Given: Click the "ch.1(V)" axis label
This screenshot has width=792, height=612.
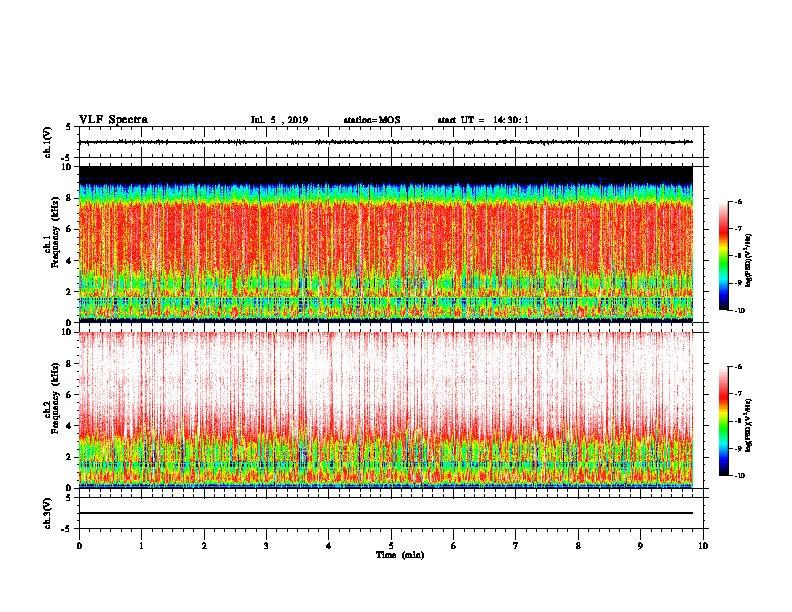Looking at the screenshot, I should tap(47, 142).
